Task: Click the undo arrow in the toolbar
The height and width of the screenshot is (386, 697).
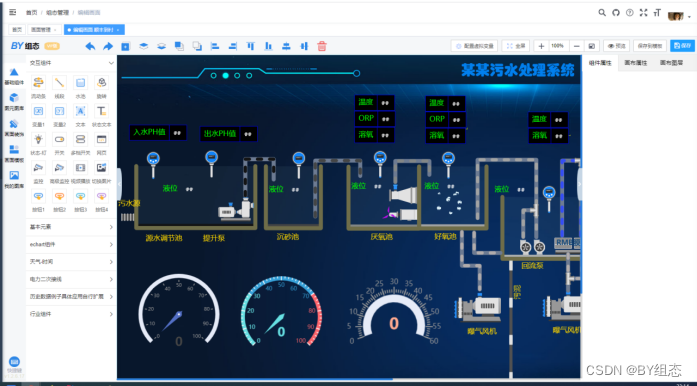Action: (90, 46)
